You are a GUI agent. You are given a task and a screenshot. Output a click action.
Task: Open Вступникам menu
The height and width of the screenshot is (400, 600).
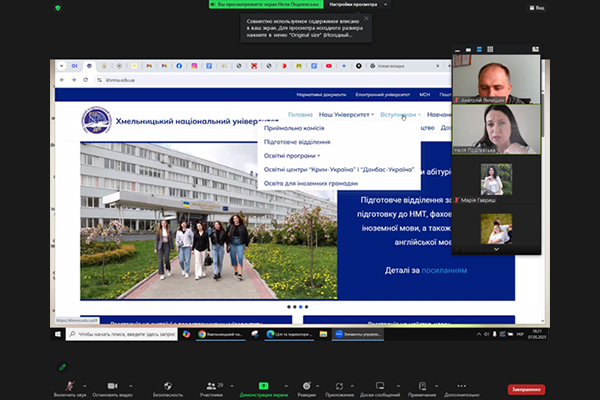pyautogui.click(x=400, y=114)
